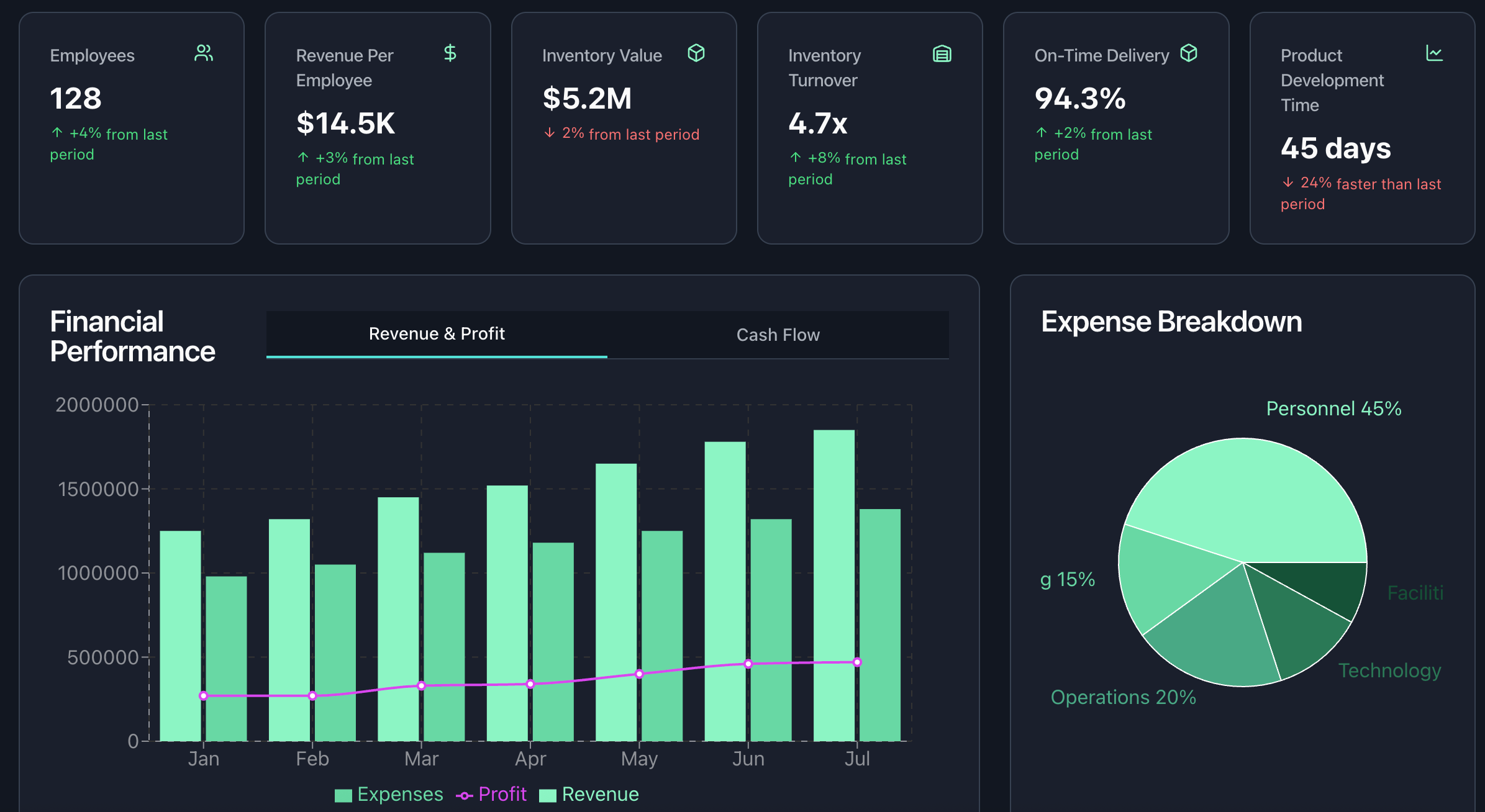Switch to the Cash Flow tab

[x=778, y=335]
